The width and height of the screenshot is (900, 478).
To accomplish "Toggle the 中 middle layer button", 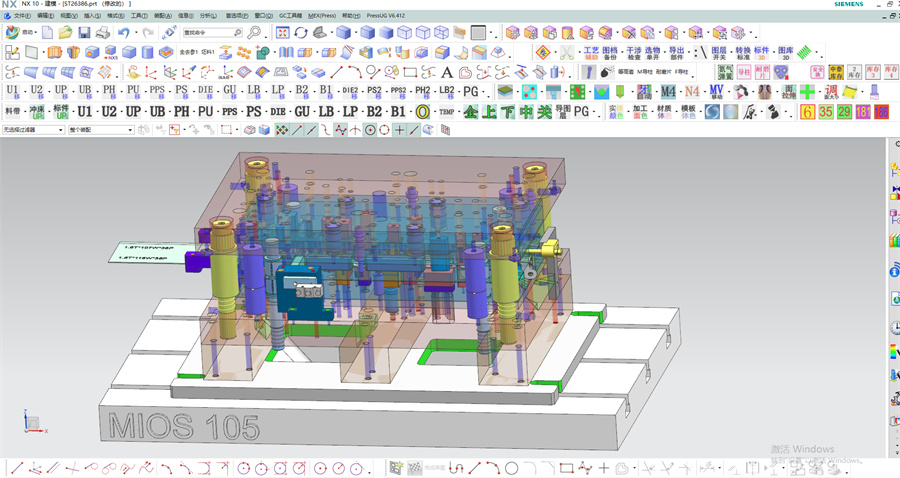I will 526,111.
